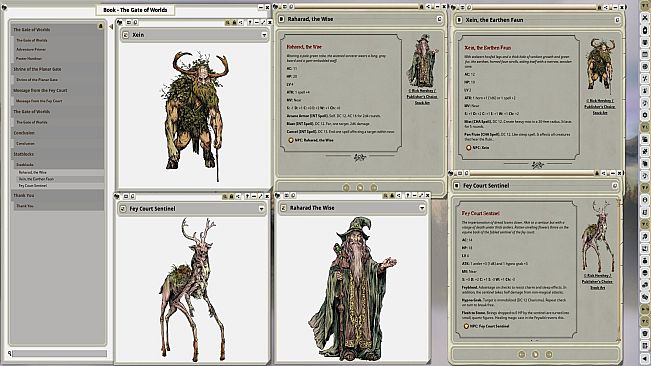
Task: Go to next page in Fey Court Sentinel statblock
Action: pos(549,354)
